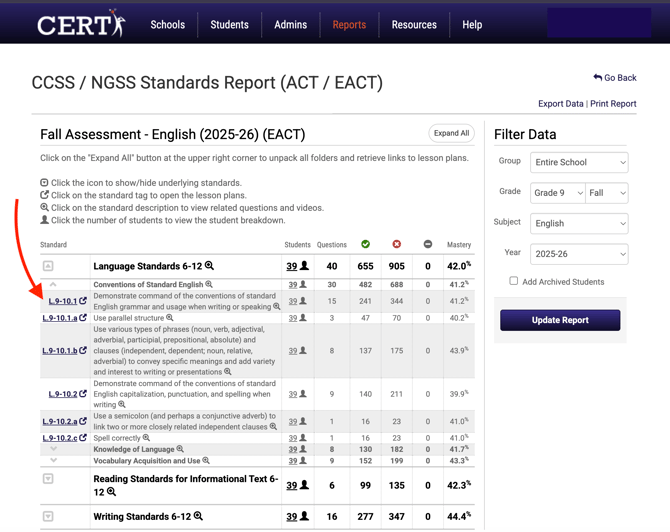
Task: View student breakdown for Conventions of Standard English
Action: click(297, 285)
